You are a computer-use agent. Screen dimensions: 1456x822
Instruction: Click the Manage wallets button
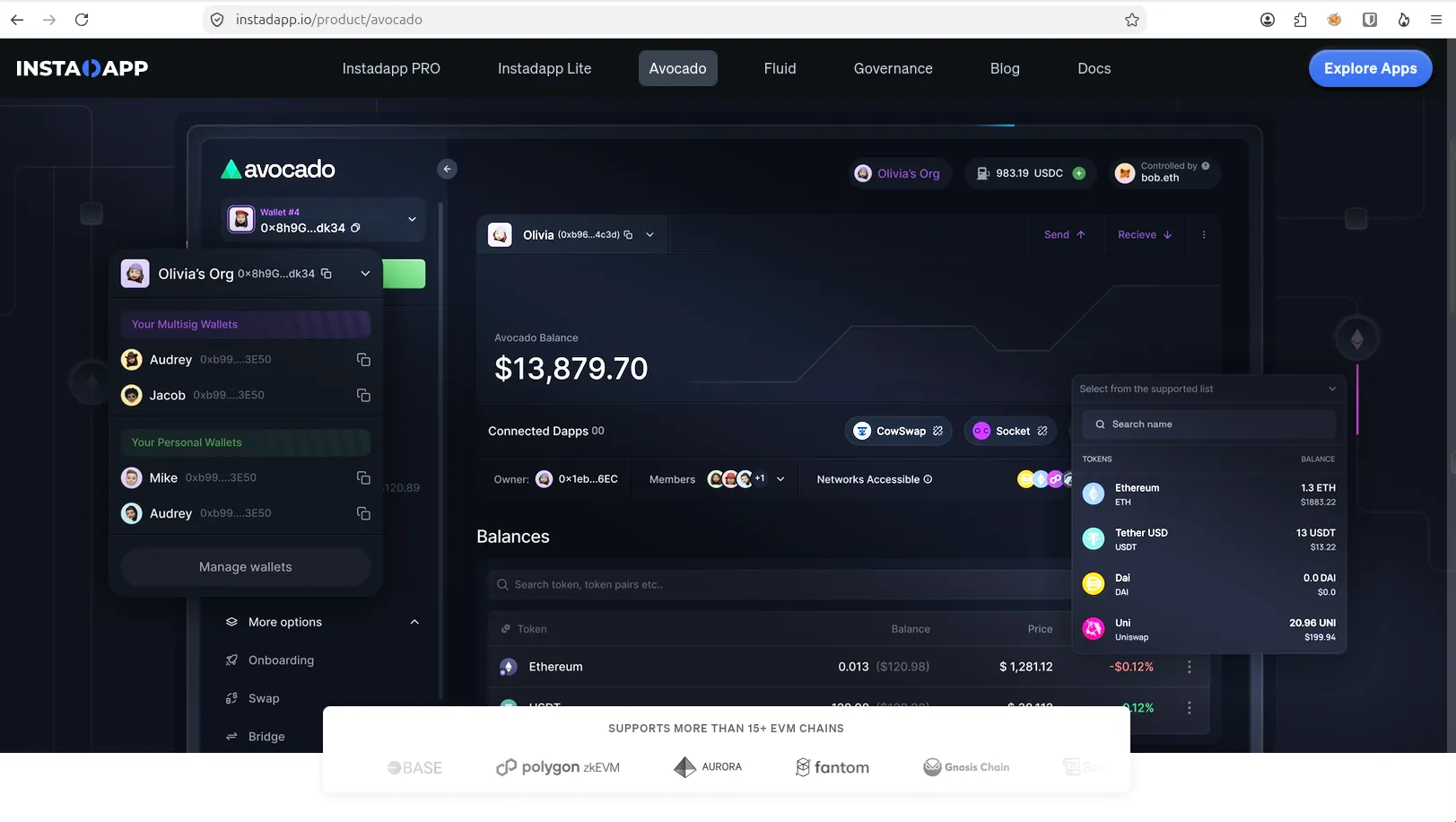[x=246, y=567]
